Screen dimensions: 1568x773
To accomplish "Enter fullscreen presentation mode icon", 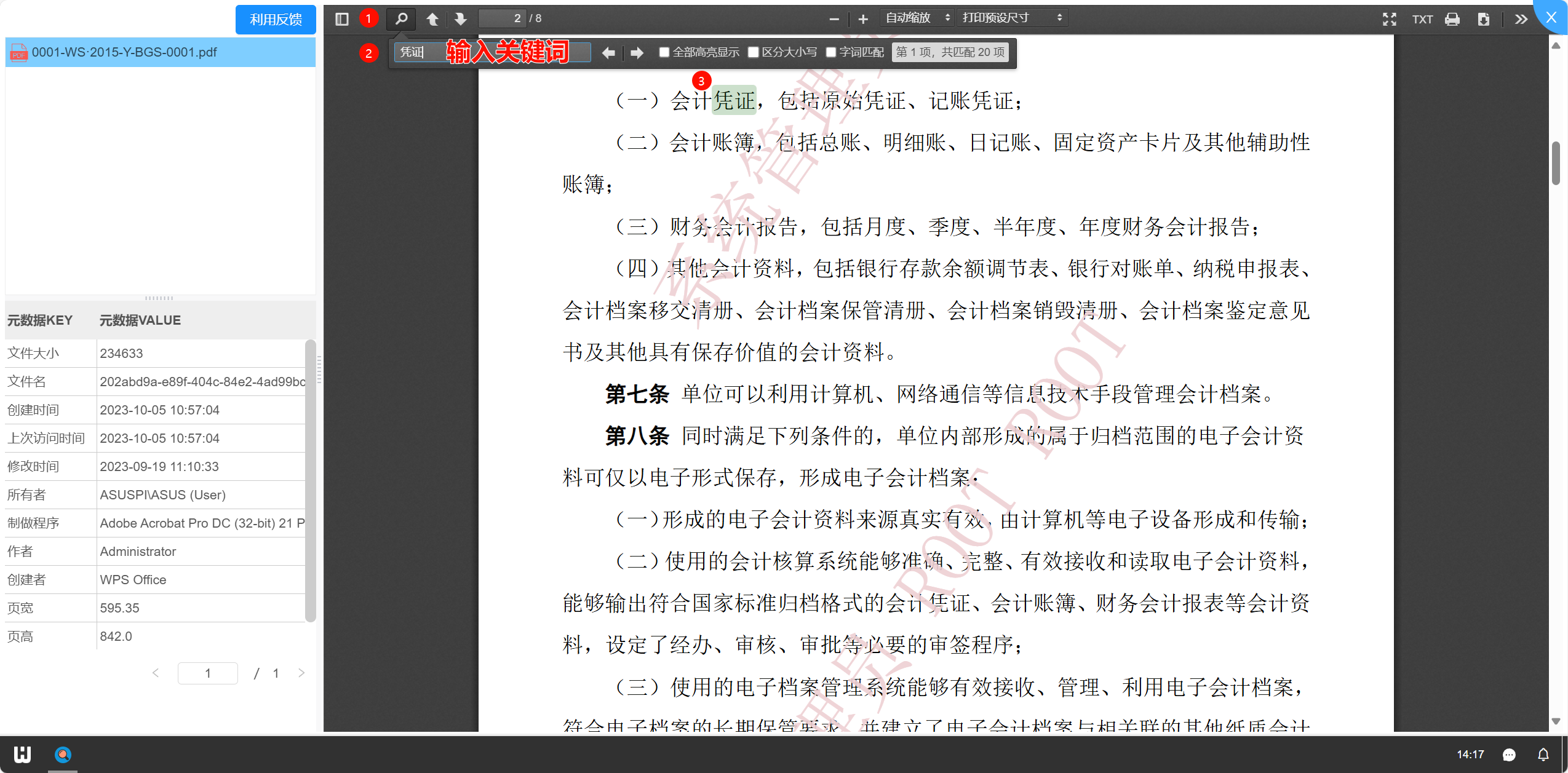I will click(x=1389, y=19).
